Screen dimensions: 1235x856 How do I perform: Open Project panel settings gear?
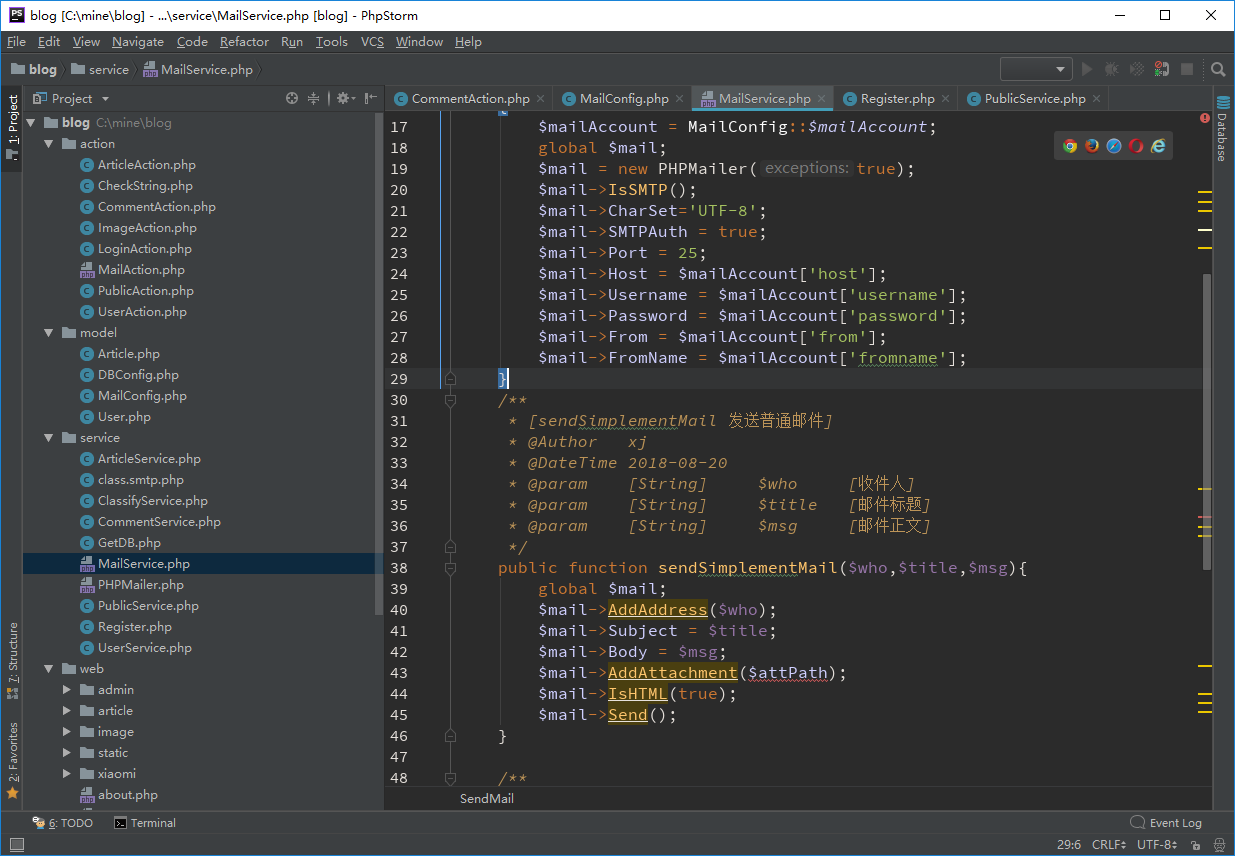coord(344,98)
